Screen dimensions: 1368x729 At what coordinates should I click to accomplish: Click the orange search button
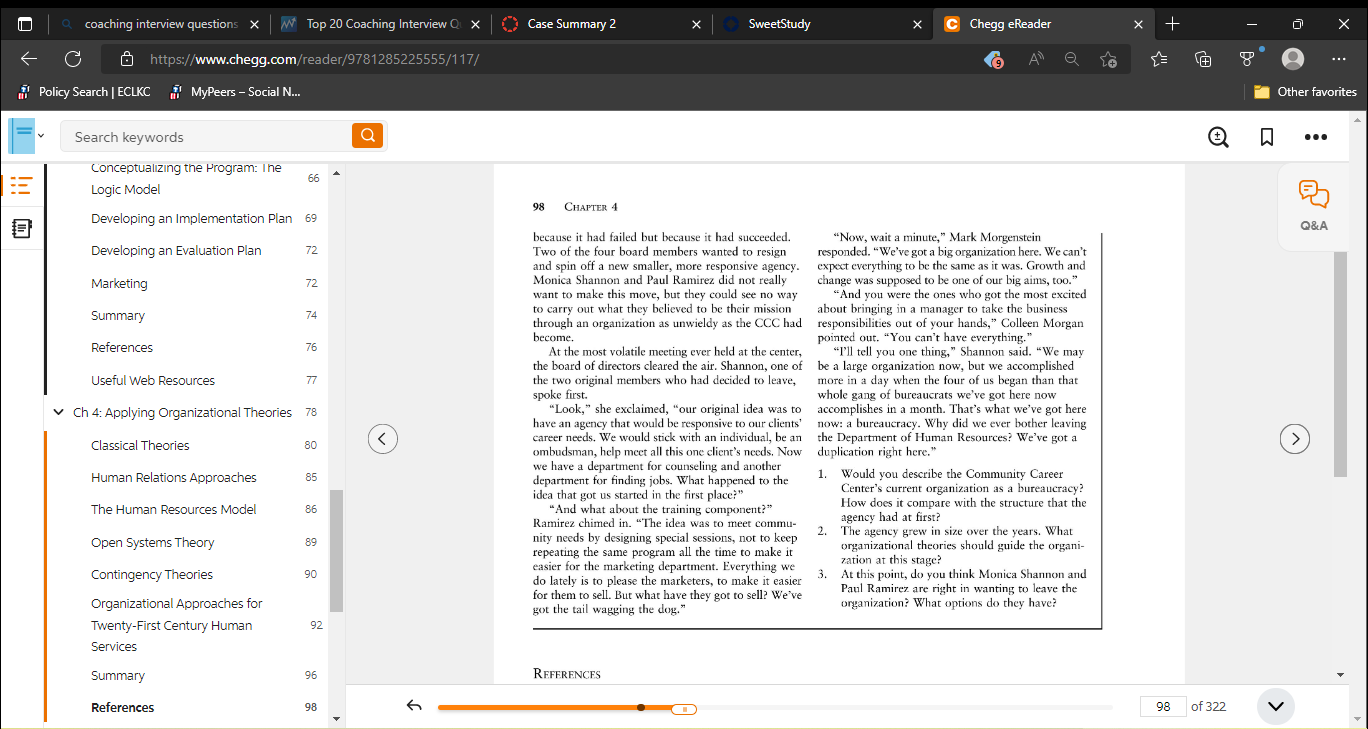368,136
